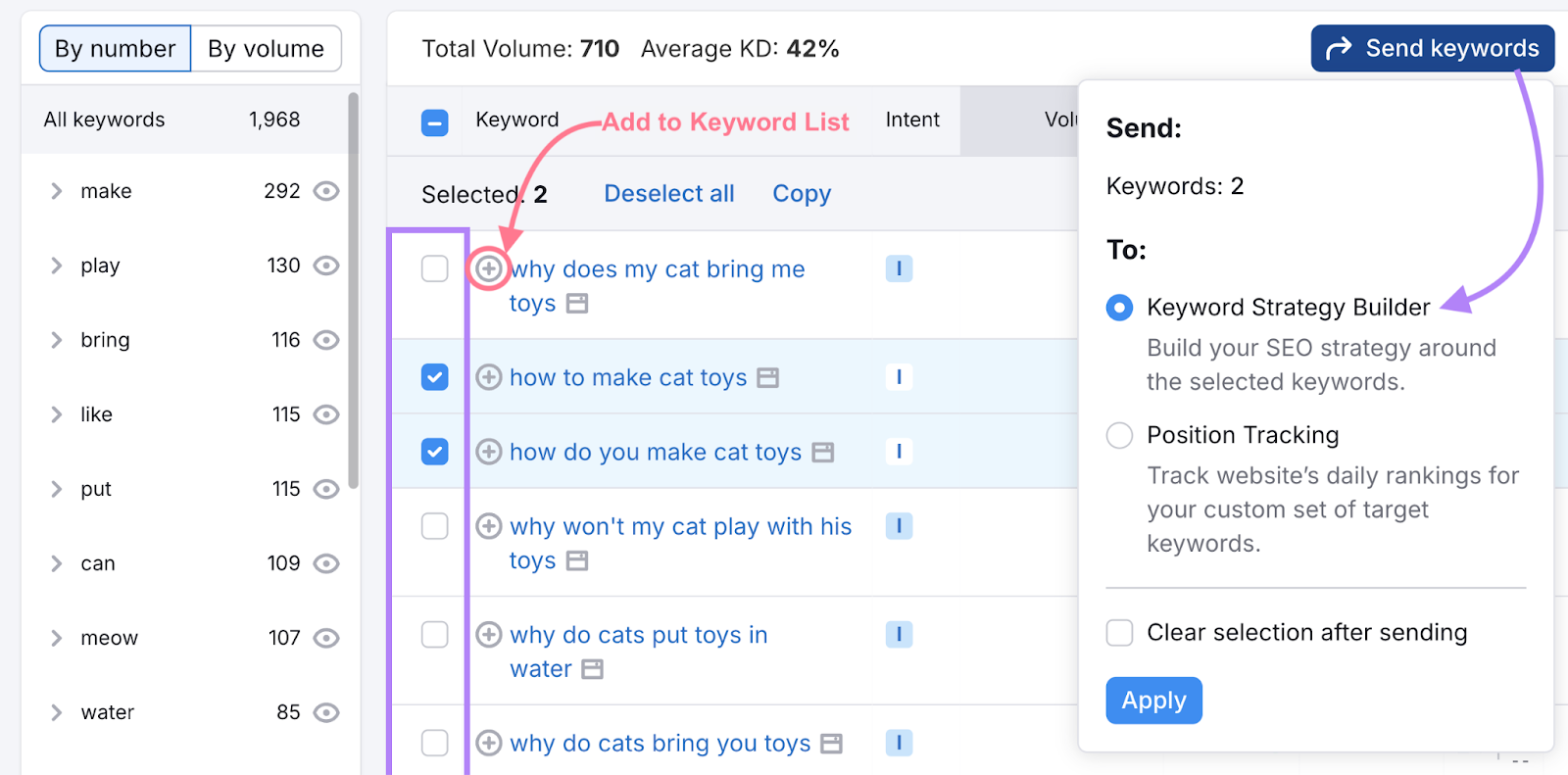Image resolution: width=1568 pixels, height=775 pixels.
Task: Expand the 'put' keyword group
Action: pos(56,489)
